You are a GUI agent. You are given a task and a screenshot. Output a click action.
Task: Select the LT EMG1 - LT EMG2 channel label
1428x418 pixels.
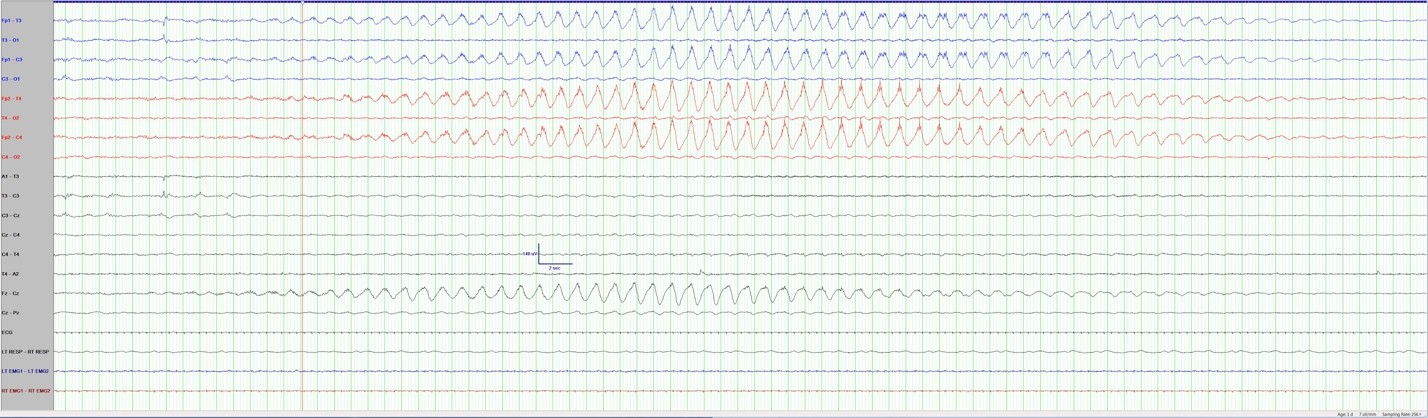[25, 371]
